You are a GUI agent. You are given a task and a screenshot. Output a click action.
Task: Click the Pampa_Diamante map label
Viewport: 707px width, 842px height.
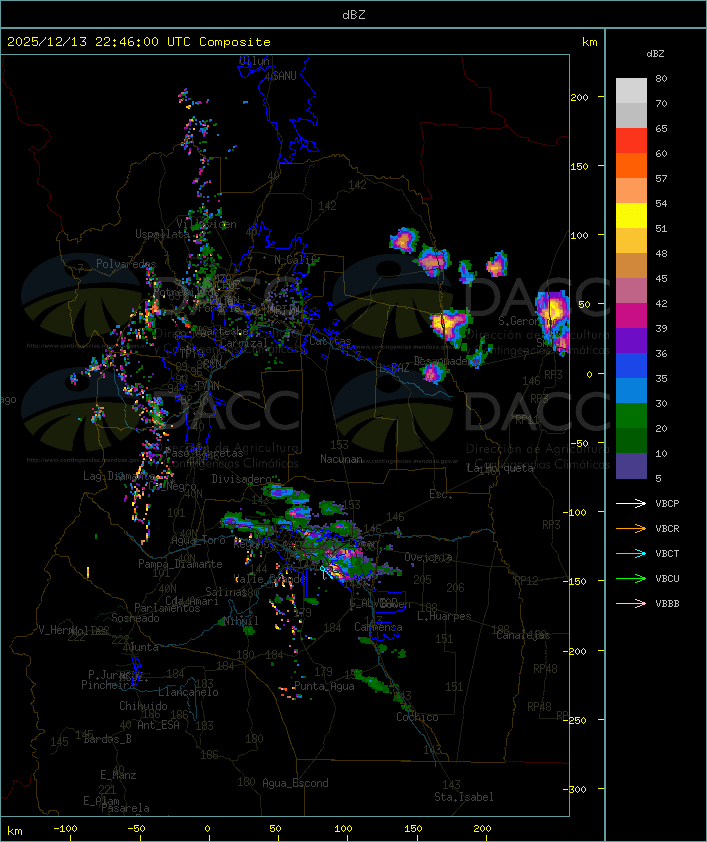(180, 564)
